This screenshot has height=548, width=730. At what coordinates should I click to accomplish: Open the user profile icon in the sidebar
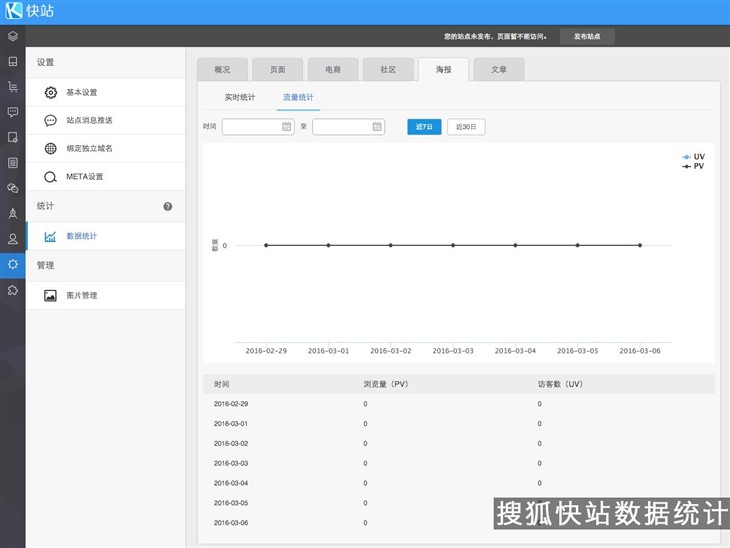(x=13, y=239)
